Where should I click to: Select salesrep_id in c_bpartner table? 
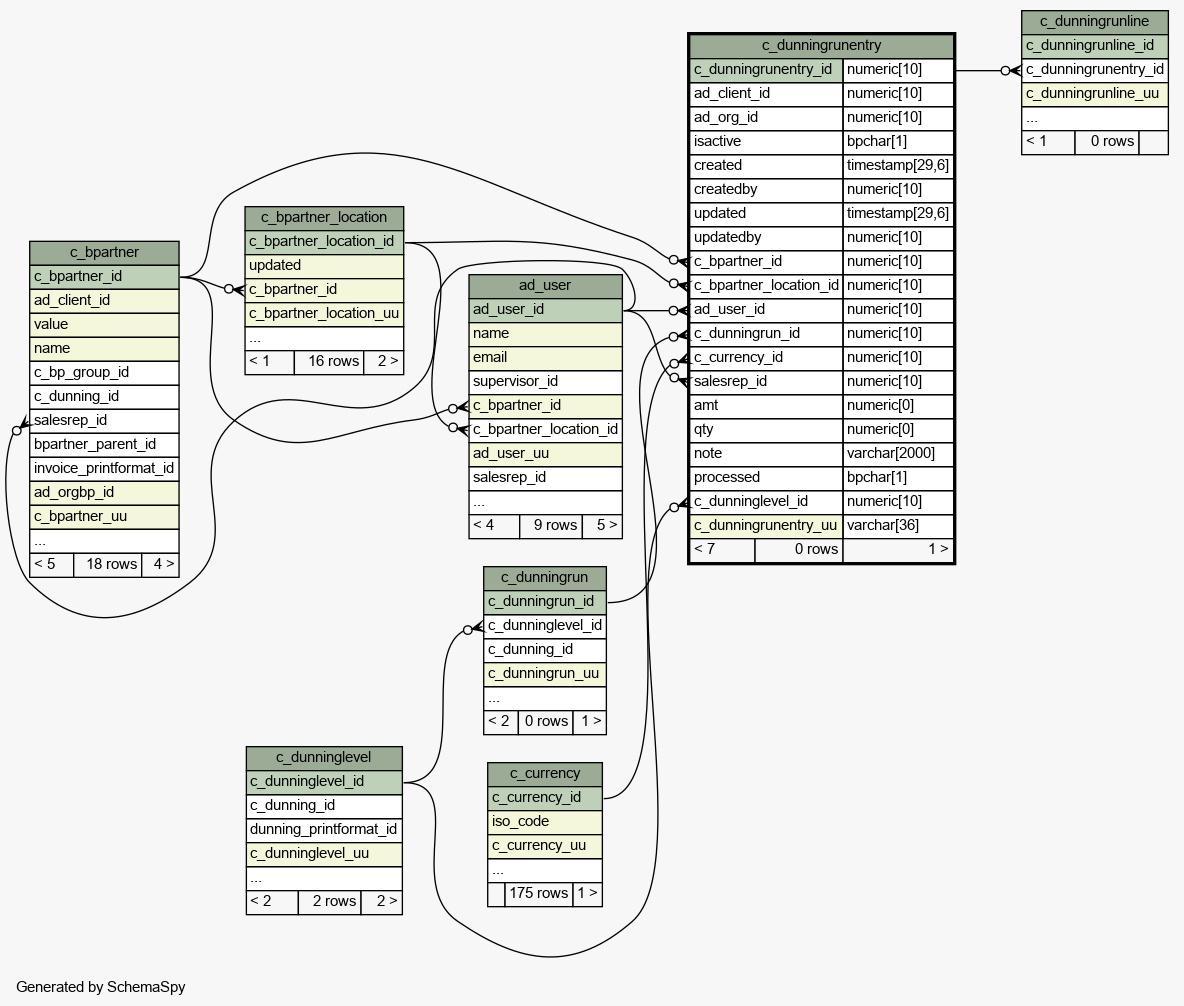pos(104,421)
